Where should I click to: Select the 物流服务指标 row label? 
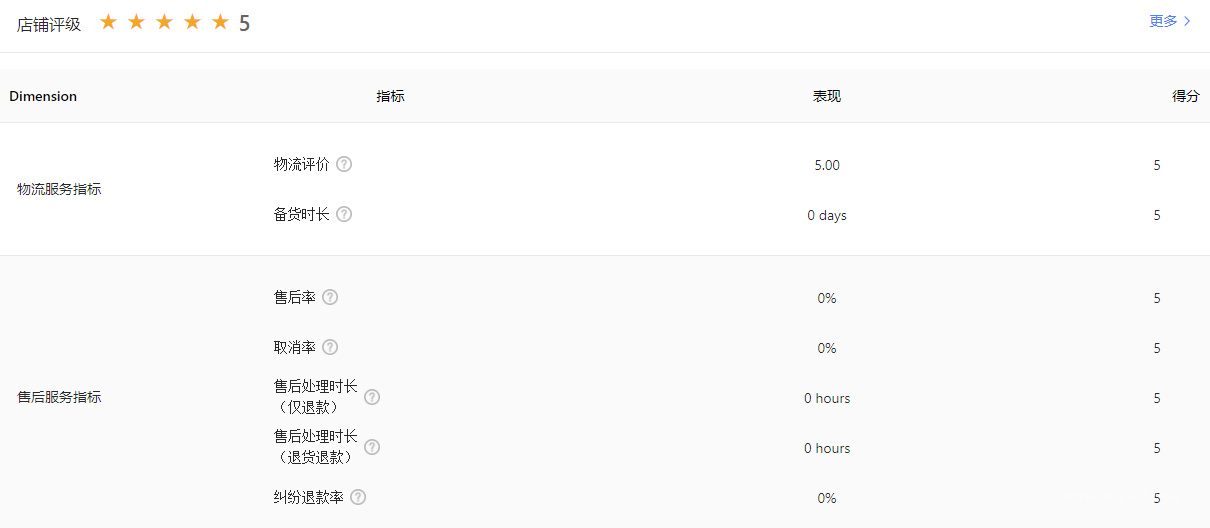tap(59, 189)
